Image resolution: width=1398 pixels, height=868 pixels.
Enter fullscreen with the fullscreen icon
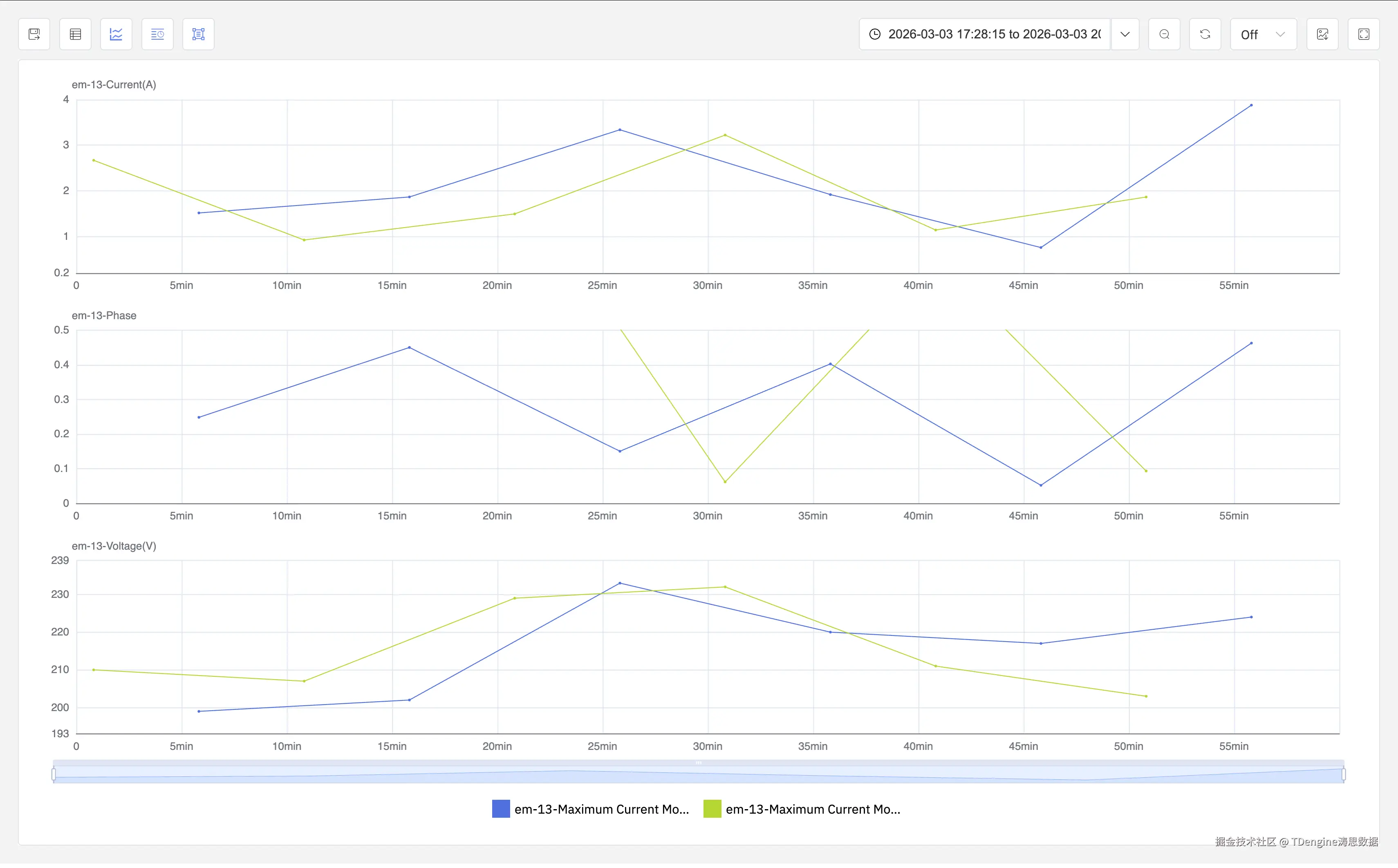pos(1364,34)
